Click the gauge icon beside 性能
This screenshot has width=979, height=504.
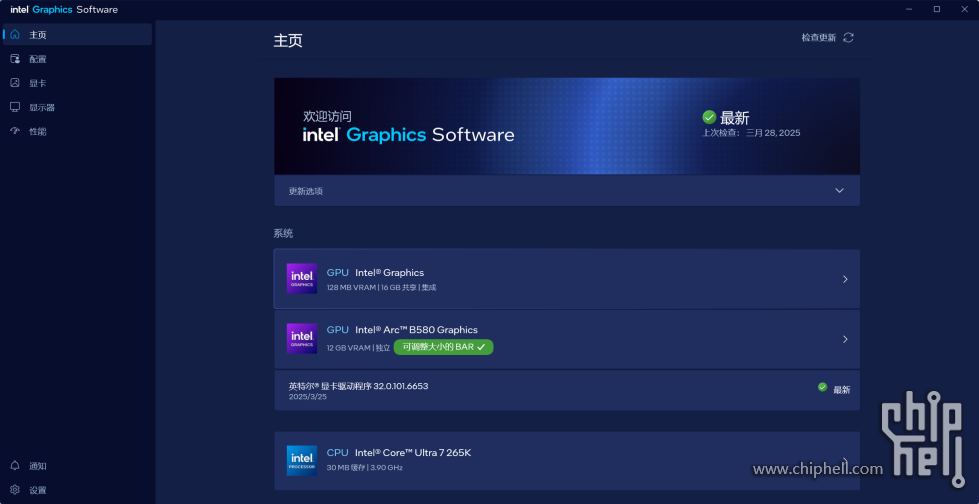click(x=15, y=131)
